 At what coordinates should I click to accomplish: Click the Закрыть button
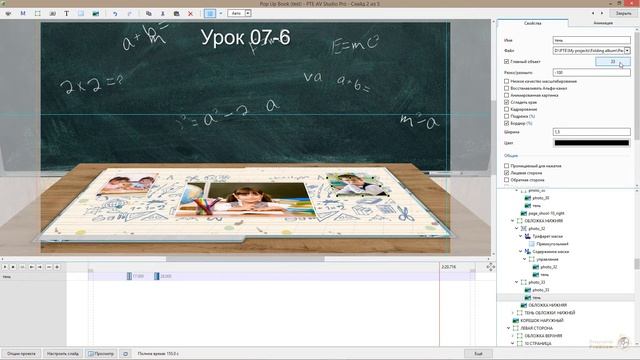point(623,13)
